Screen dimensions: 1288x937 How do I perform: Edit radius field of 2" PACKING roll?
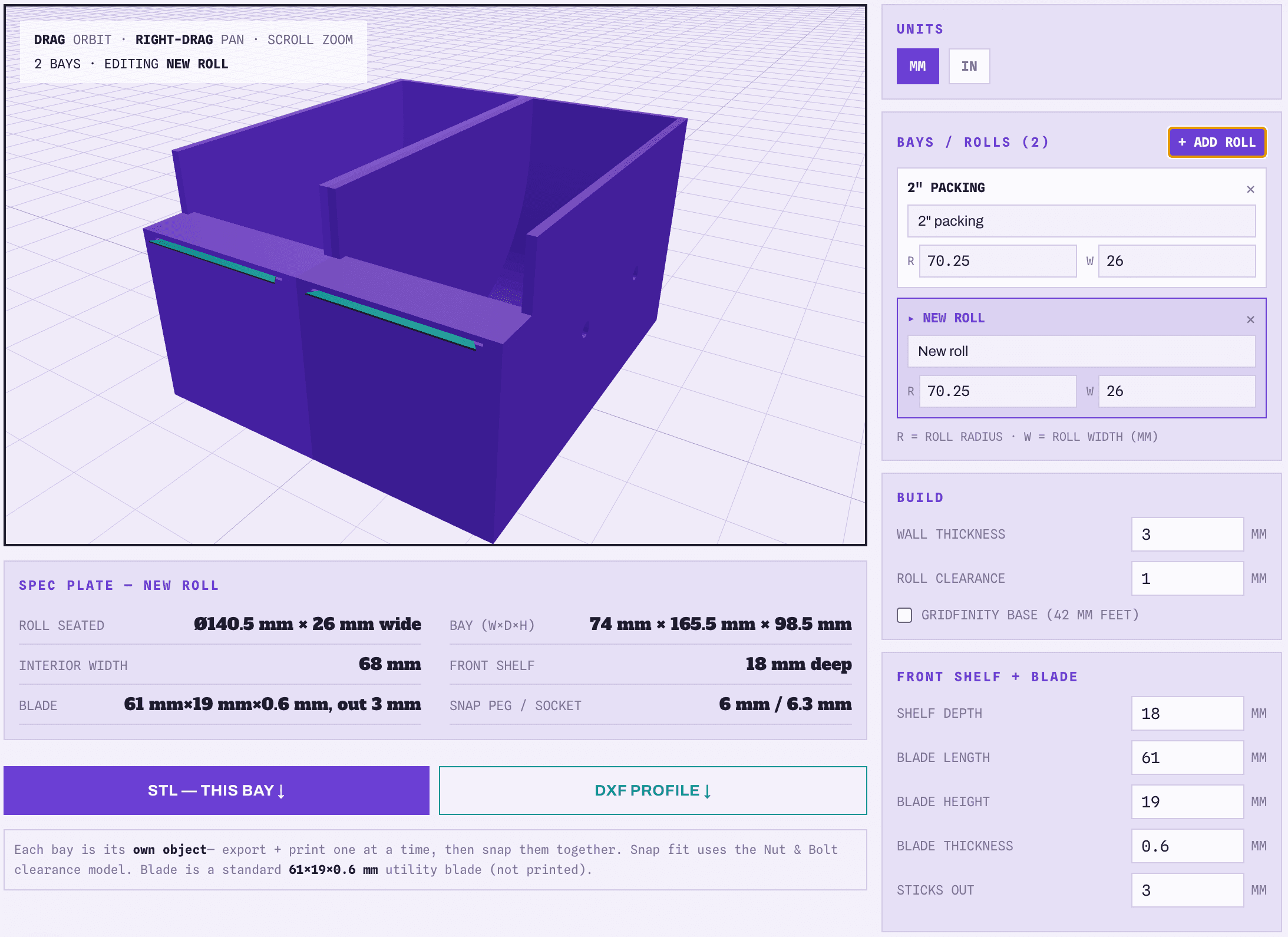[x=998, y=261]
